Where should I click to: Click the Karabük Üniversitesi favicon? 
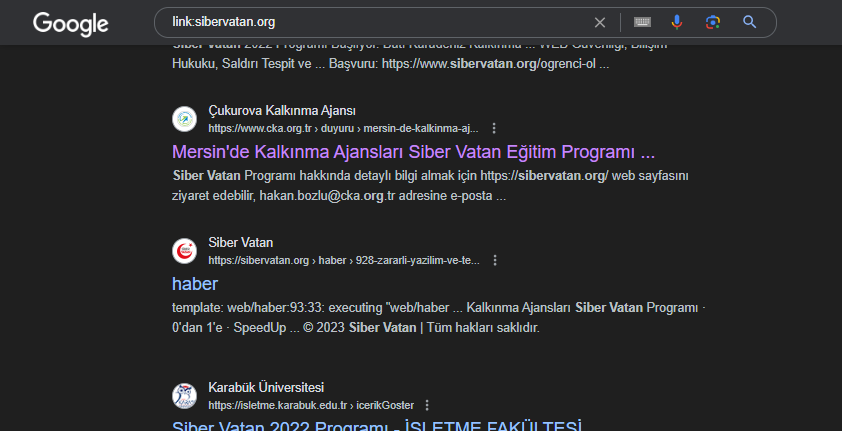coord(184,396)
